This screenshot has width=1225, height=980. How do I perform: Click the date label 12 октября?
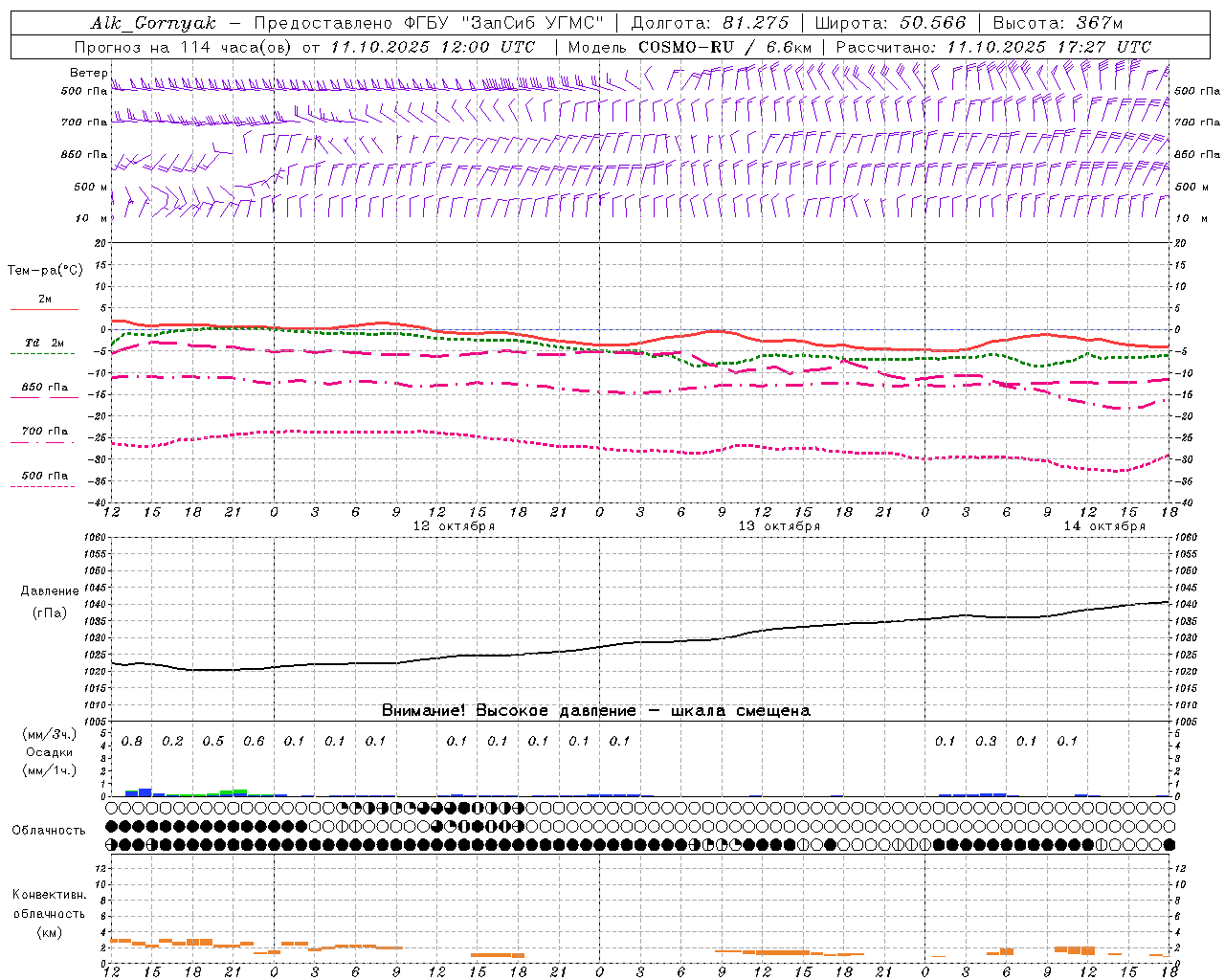(454, 526)
